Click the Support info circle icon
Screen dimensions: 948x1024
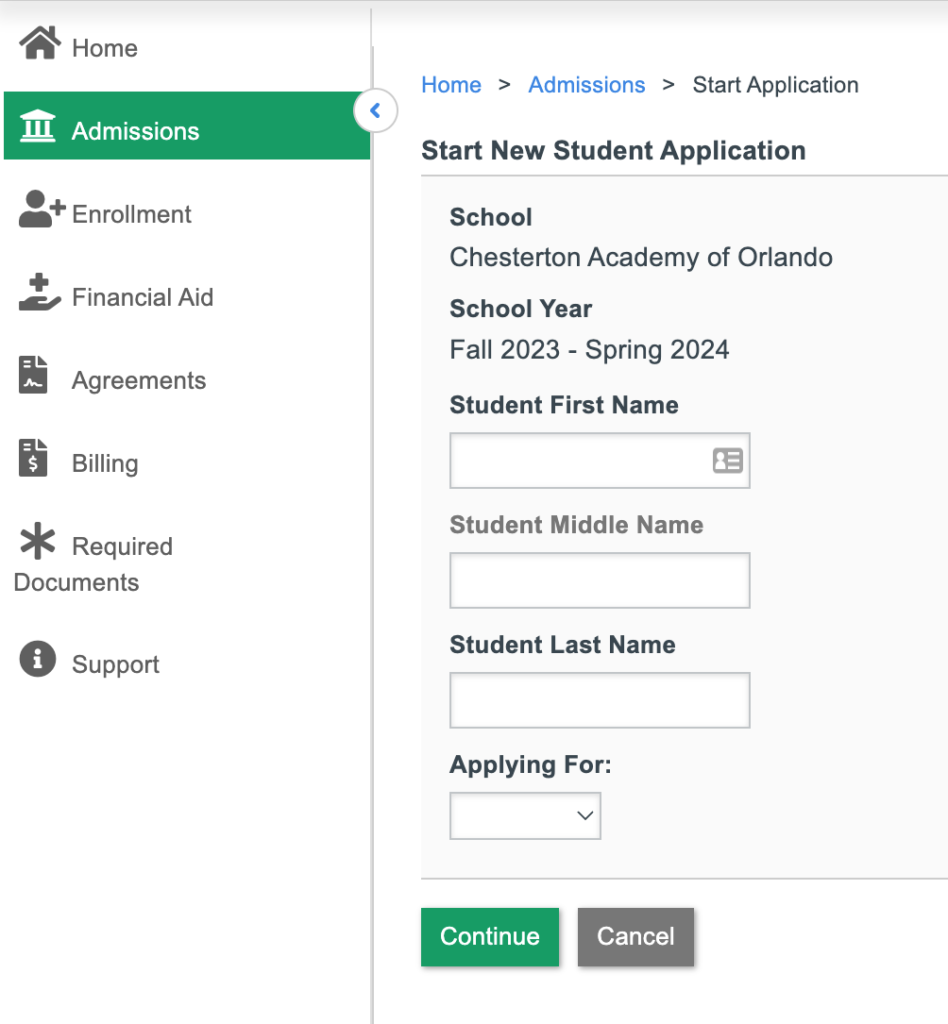coord(38,659)
